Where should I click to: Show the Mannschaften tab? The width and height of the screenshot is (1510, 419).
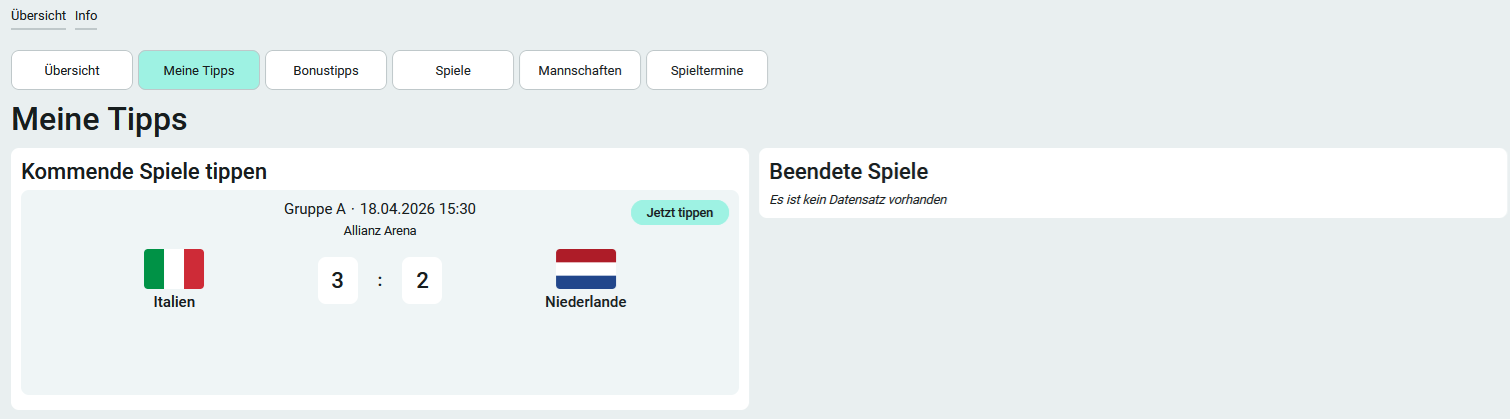(580, 70)
